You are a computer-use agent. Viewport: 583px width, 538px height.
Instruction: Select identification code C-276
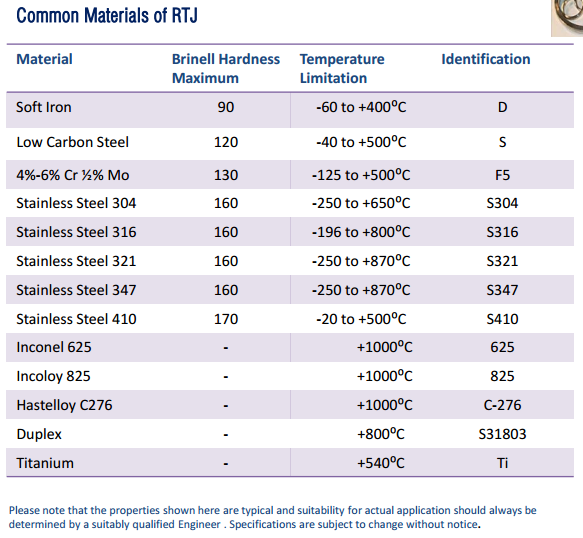point(502,405)
